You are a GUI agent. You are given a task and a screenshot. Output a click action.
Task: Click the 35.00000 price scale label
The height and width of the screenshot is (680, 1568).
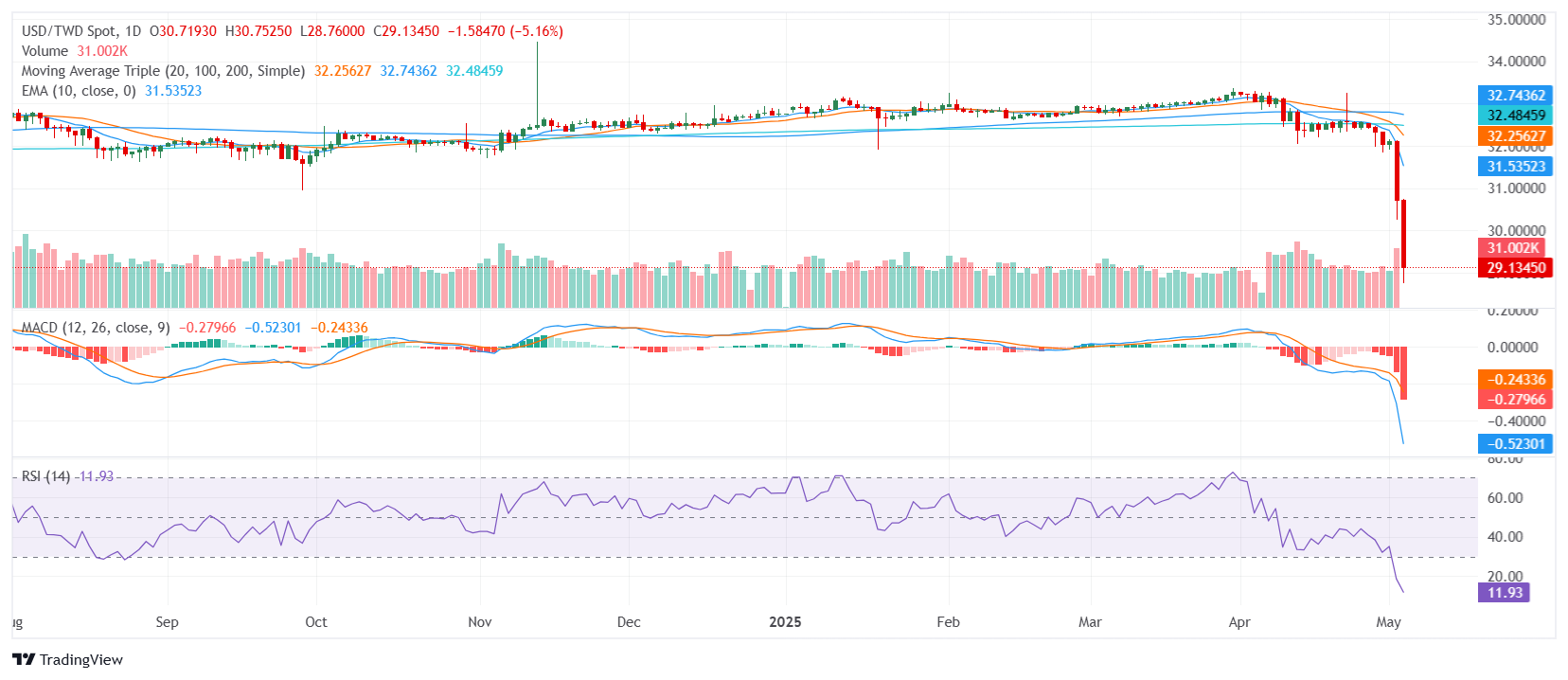tap(1516, 20)
